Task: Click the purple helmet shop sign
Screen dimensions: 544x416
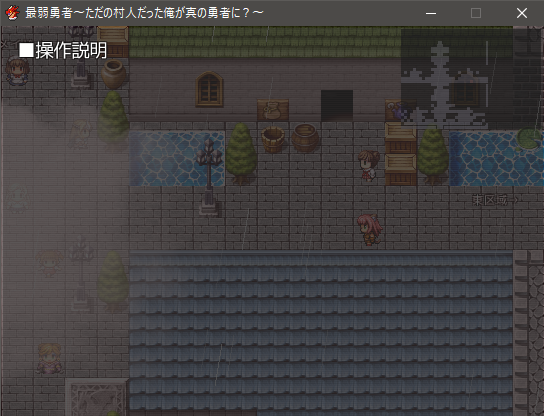Action: pos(397,110)
